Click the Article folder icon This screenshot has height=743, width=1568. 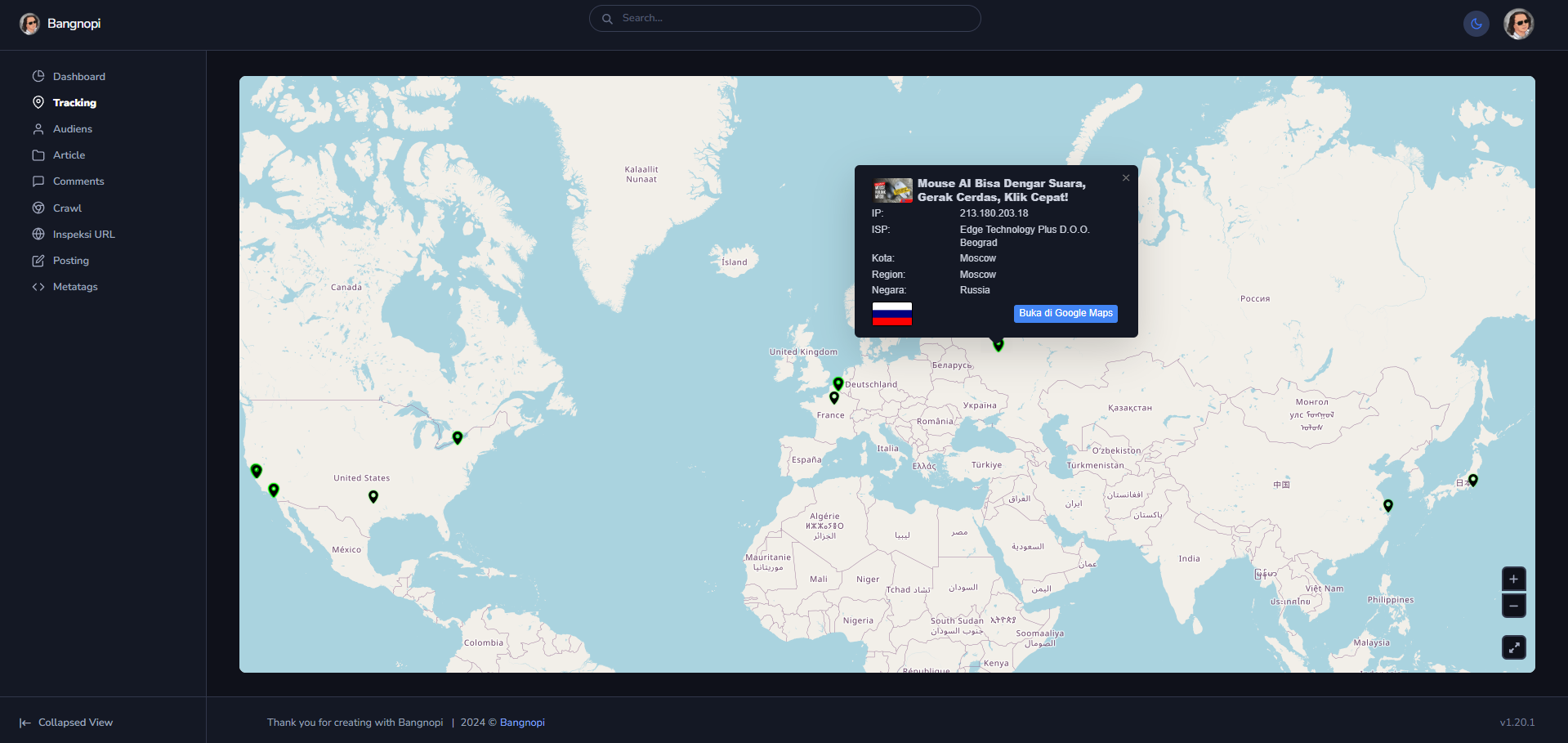click(38, 155)
